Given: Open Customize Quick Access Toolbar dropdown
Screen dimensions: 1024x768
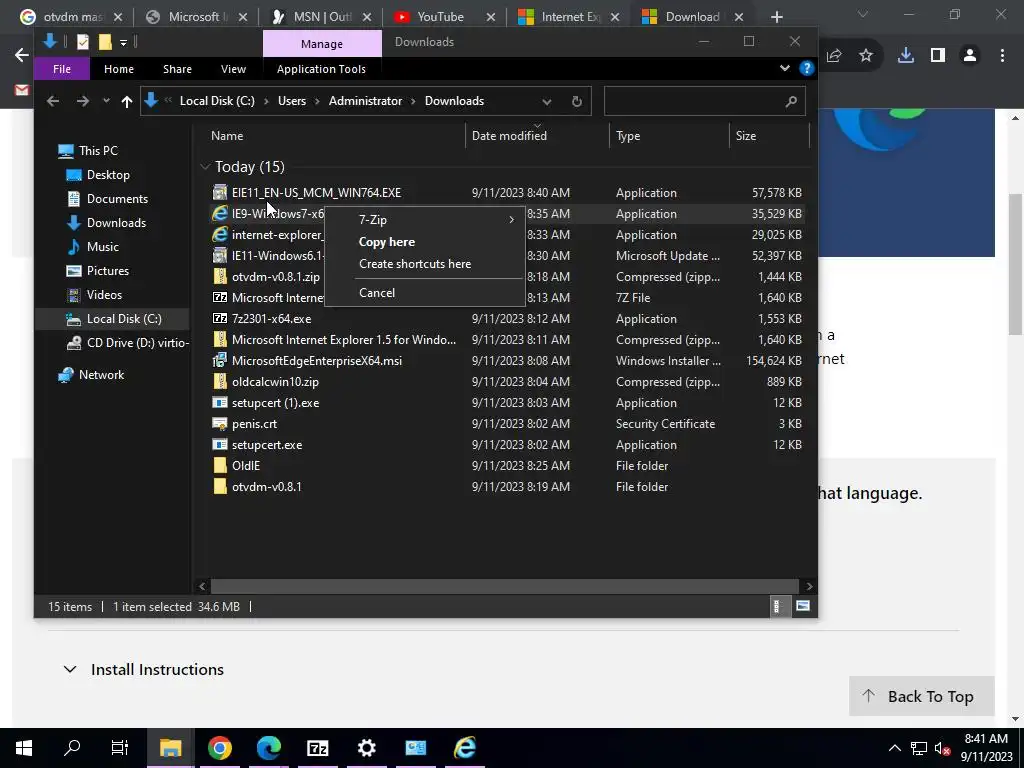Looking at the screenshot, I should pos(123,42).
